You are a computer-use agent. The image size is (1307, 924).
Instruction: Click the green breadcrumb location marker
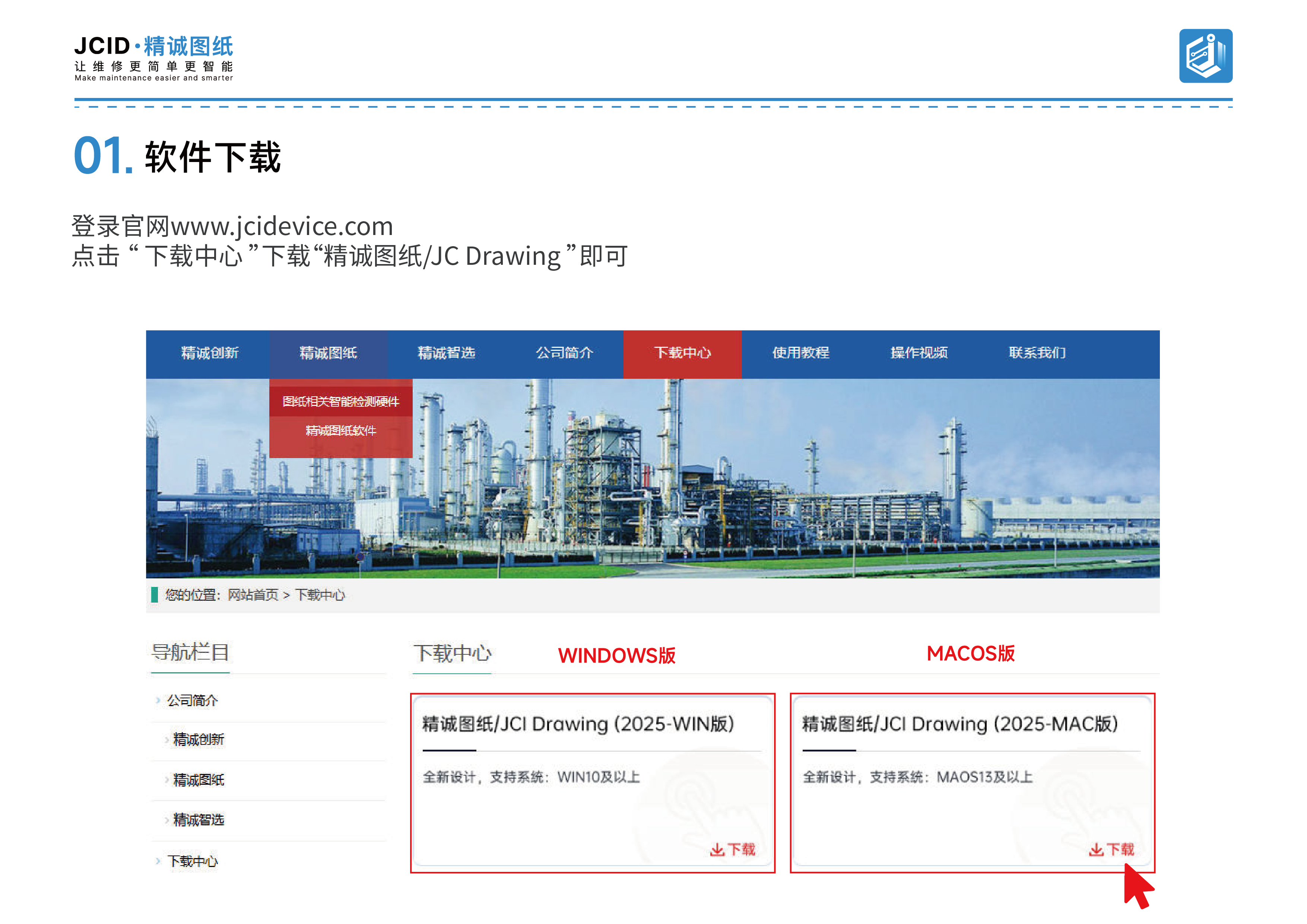[x=154, y=594]
